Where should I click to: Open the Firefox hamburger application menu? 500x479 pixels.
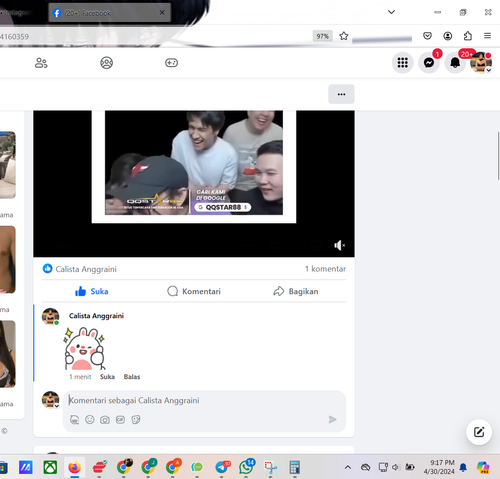pos(487,36)
